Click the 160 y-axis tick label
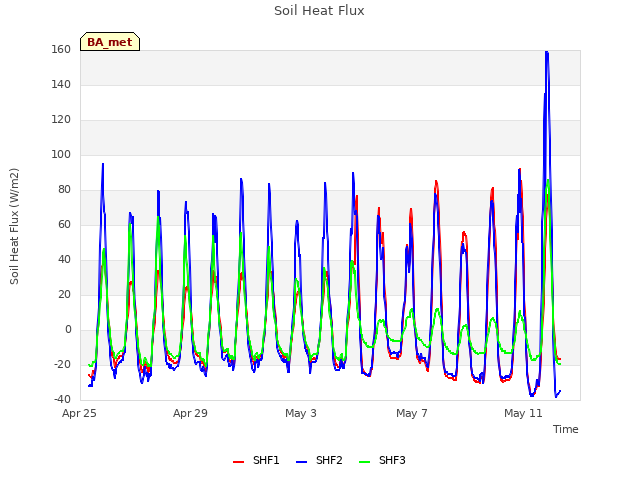Screen dimensions: 640x480 tap(61, 50)
